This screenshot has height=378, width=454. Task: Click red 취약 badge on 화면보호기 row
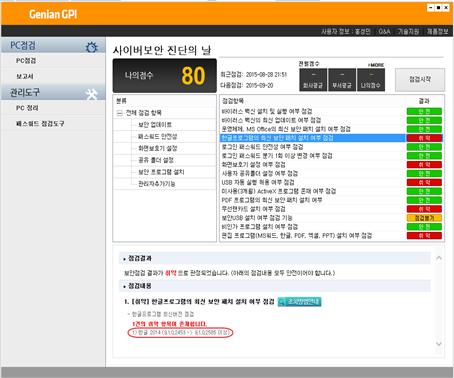(424, 165)
